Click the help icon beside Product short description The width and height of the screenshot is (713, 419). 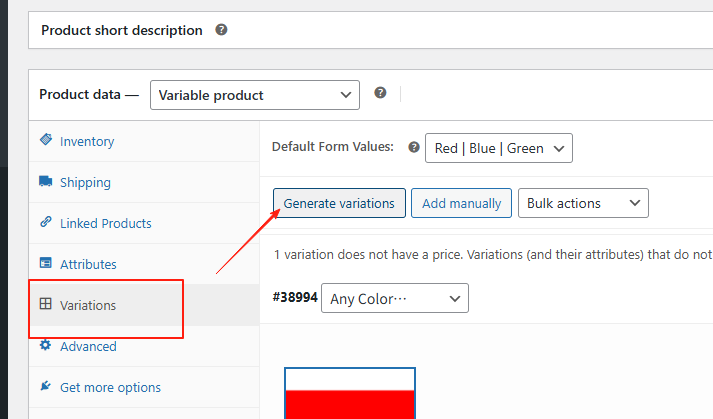pos(222,30)
